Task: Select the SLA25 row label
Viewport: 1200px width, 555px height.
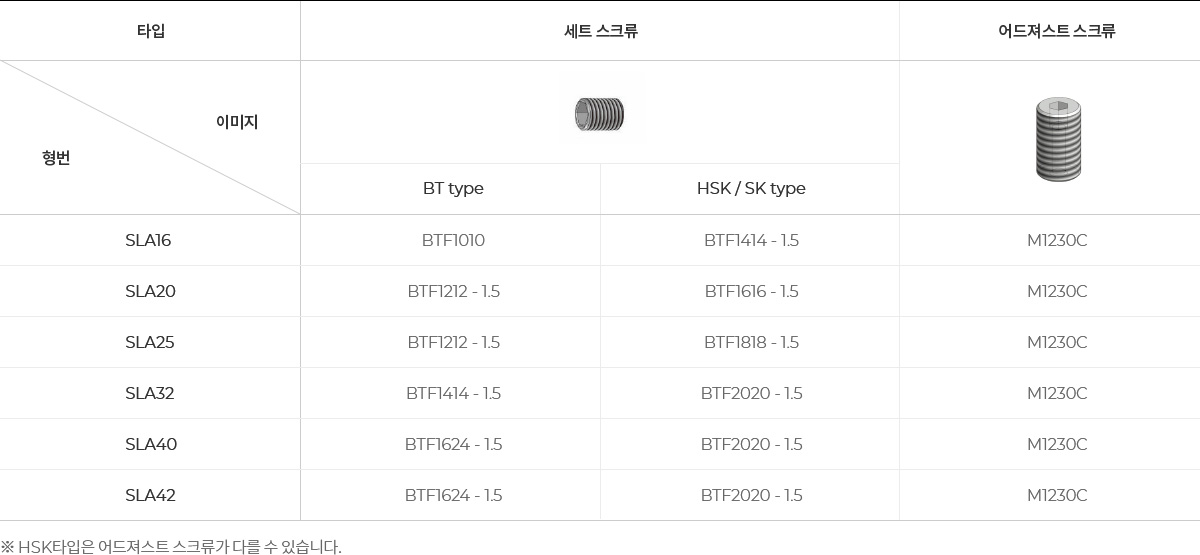Action: (150, 343)
